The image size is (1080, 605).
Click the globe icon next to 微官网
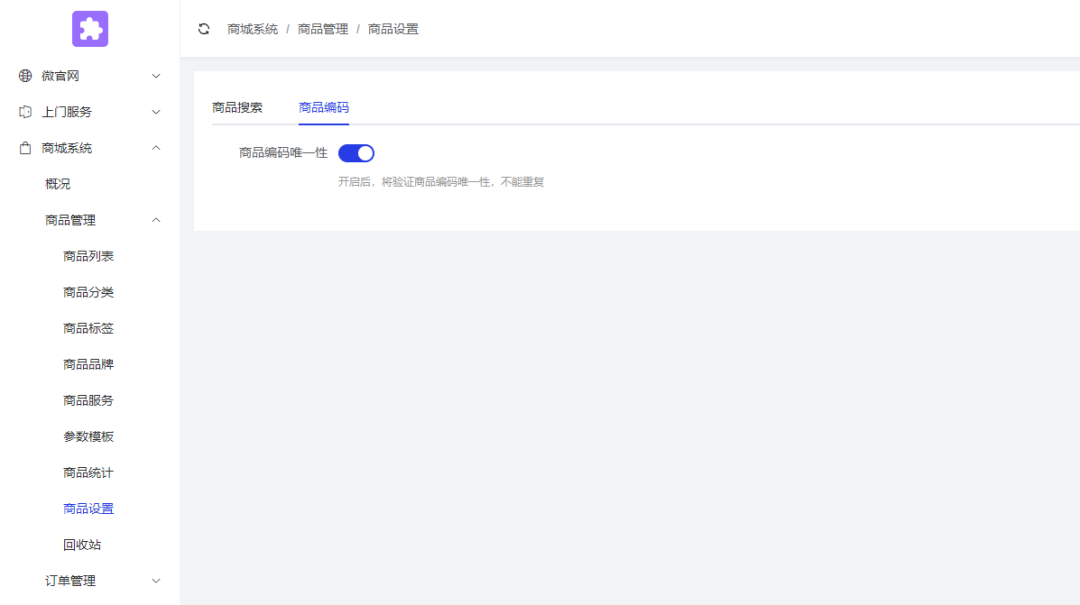(x=26, y=76)
